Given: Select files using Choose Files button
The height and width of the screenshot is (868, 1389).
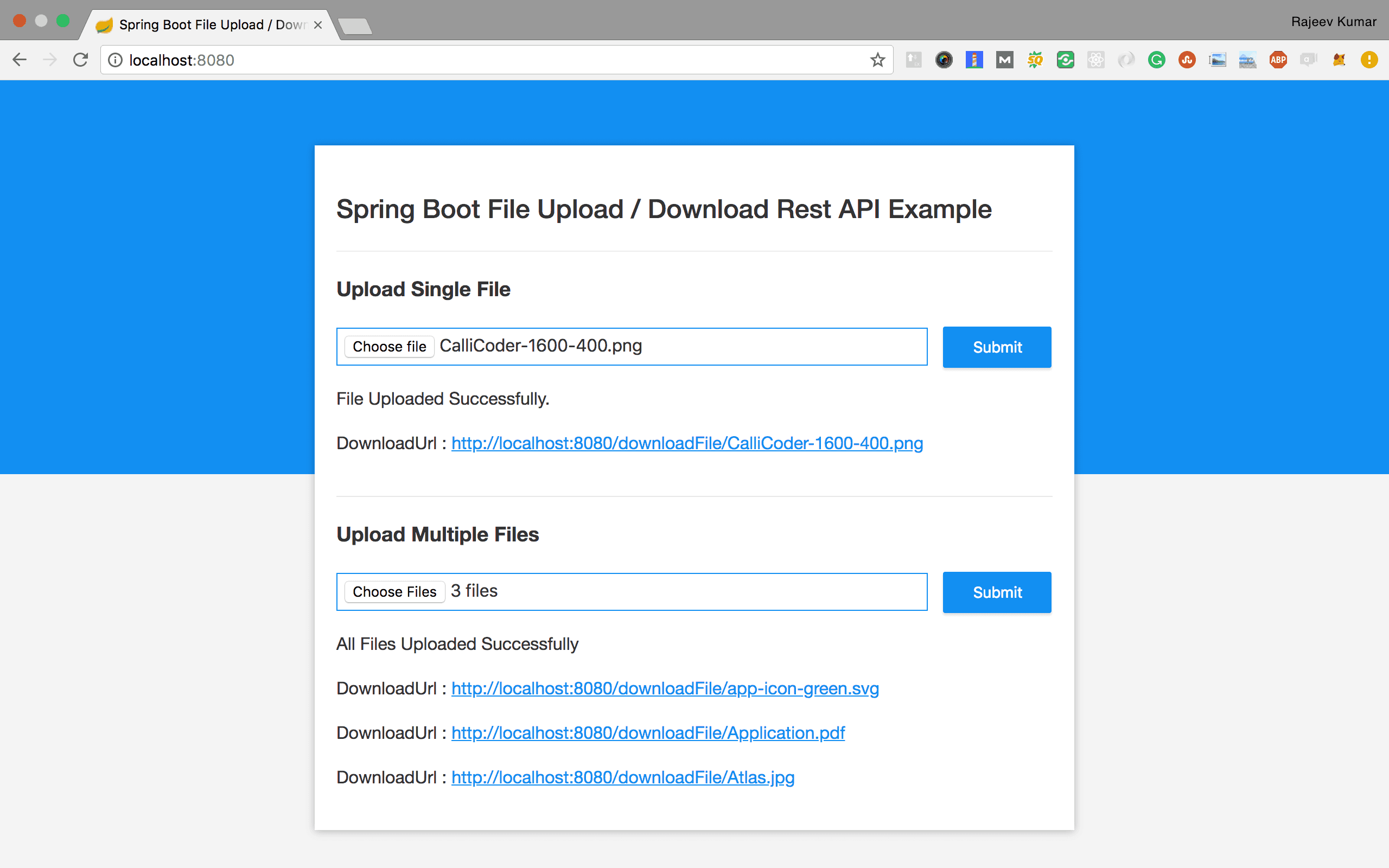Looking at the screenshot, I should [x=394, y=592].
